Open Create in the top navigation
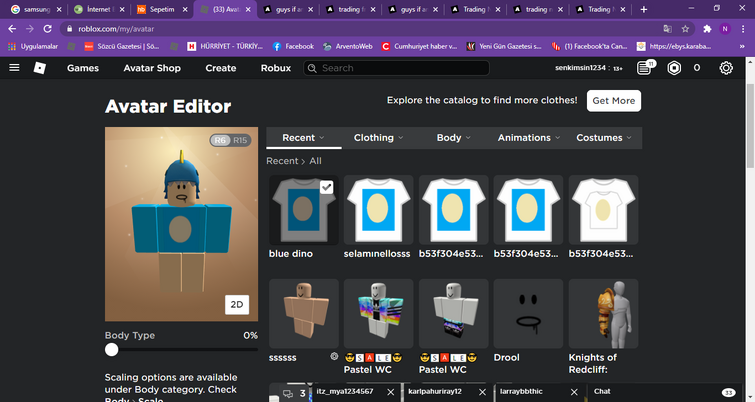This screenshot has height=402, width=755. click(221, 68)
